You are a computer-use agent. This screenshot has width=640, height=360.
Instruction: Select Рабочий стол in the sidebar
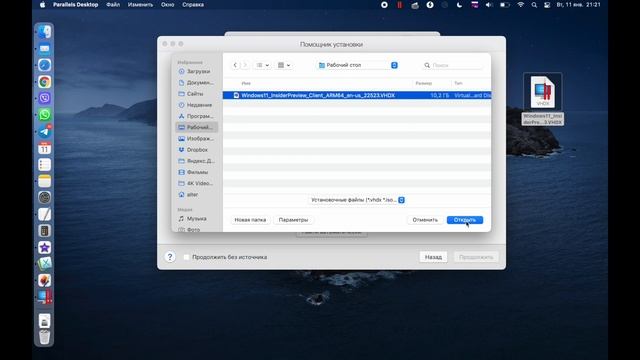[x=198, y=127]
